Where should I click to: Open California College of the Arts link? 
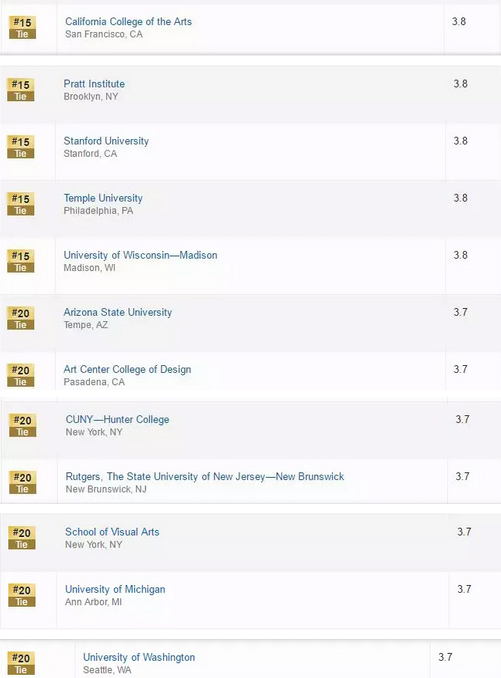coord(128,22)
